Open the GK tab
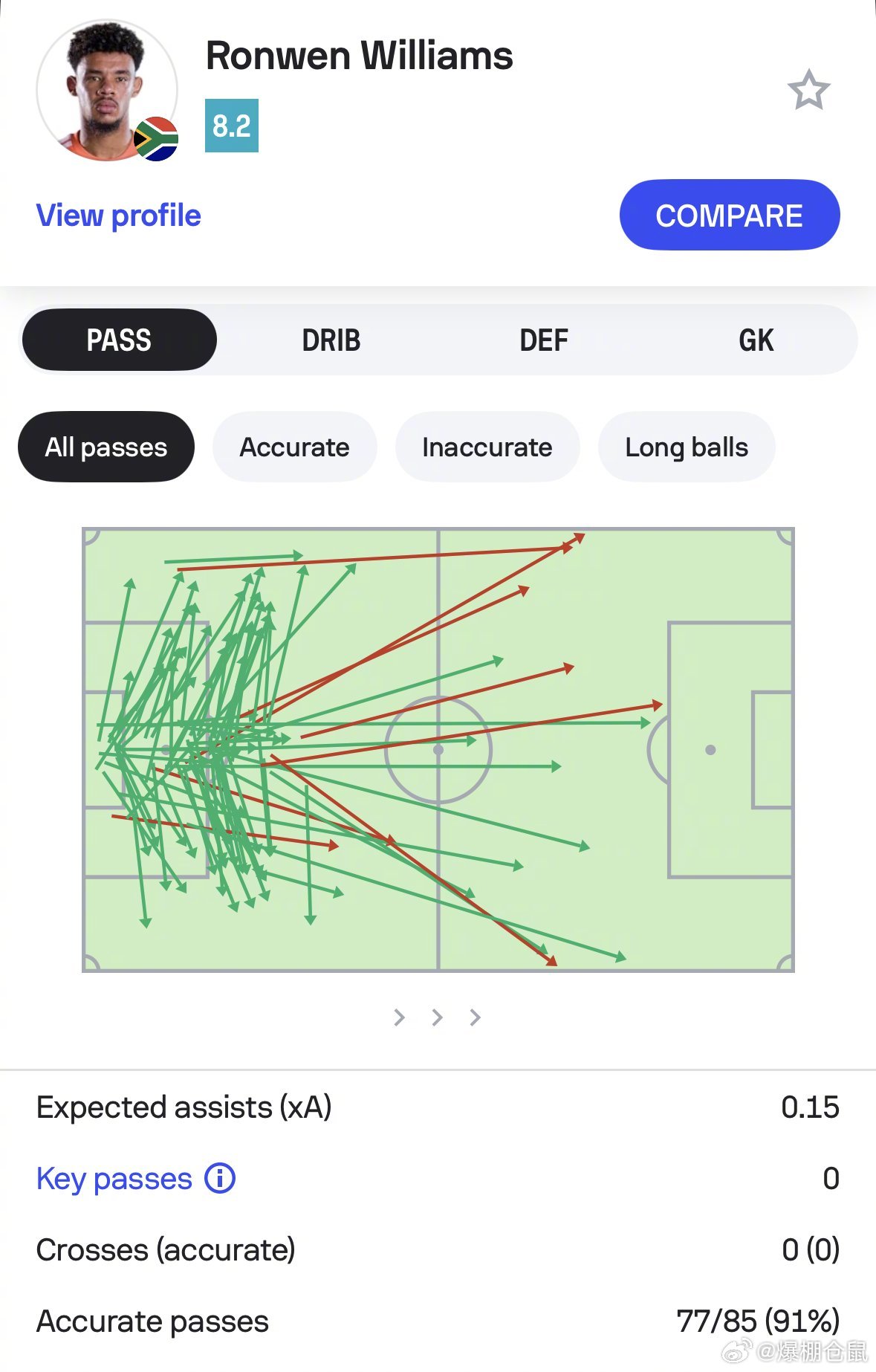 [x=756, y=340]
